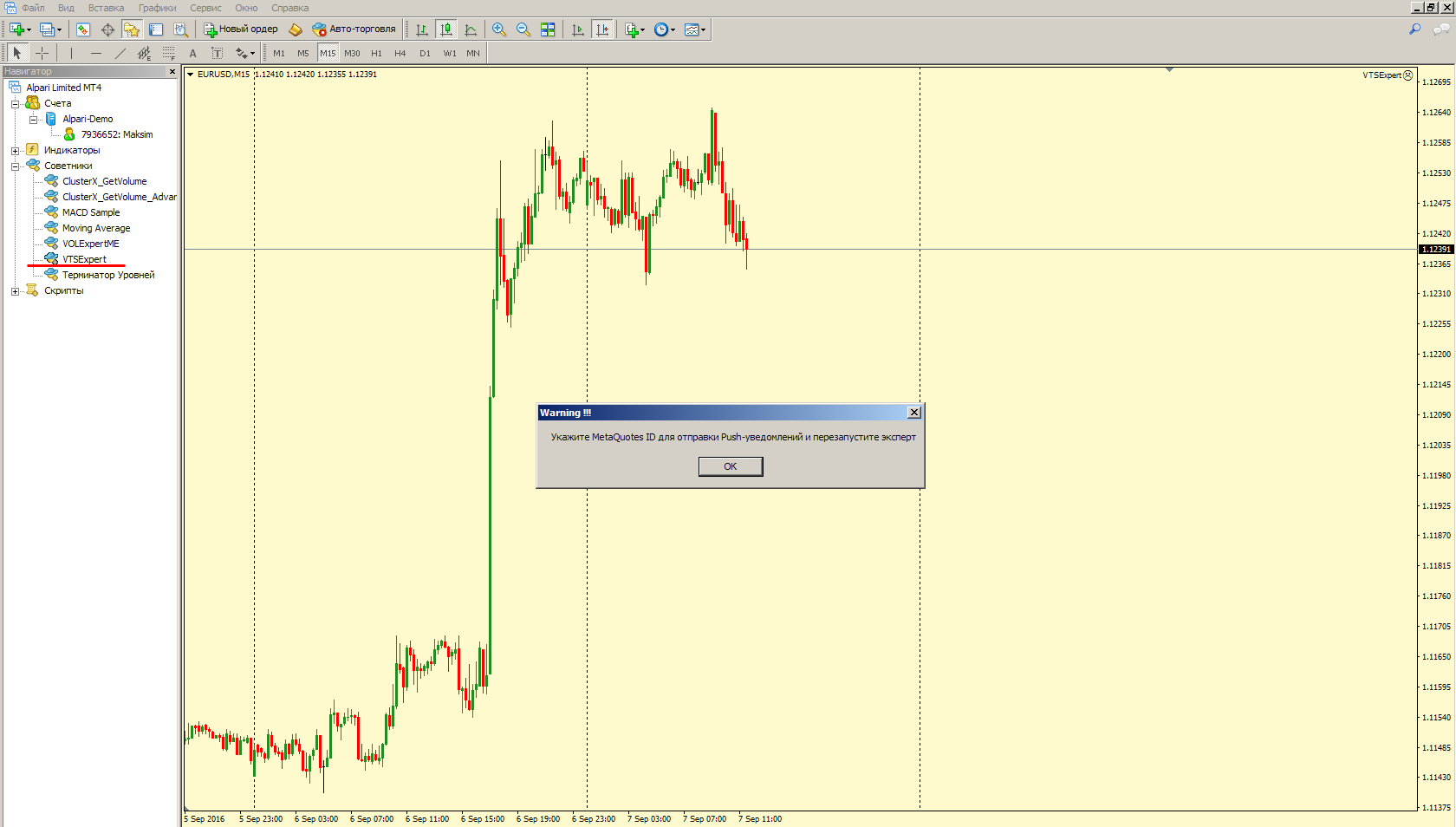Open the Графики menu
The image size is (1456, 827).
point(157,8)
